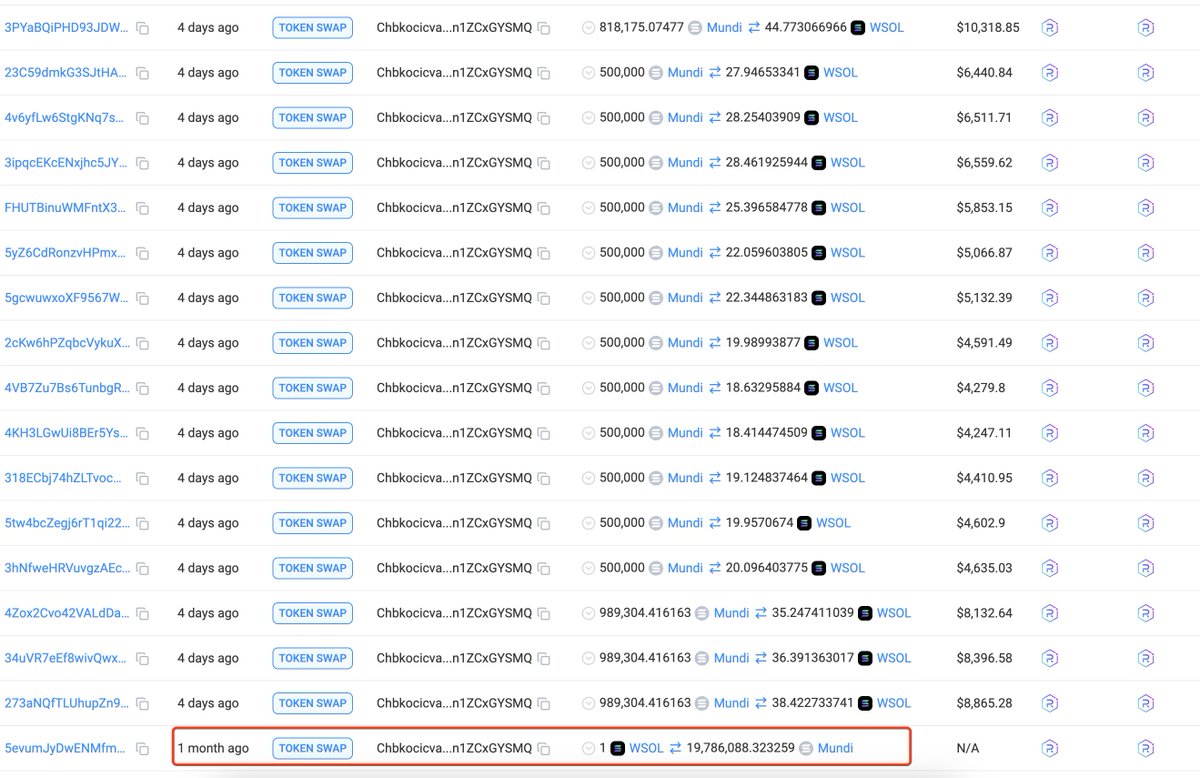Select amount 18.63295884

coord(763,388)
